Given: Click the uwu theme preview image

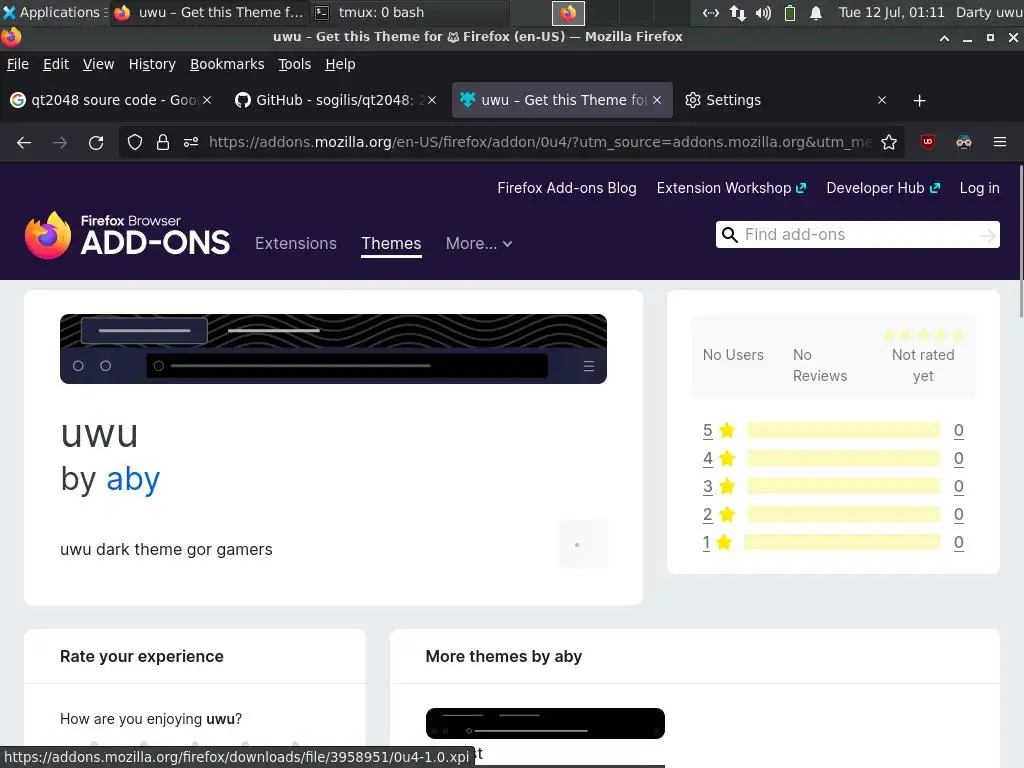Looking at the screenshot, I should coord(333,349).
